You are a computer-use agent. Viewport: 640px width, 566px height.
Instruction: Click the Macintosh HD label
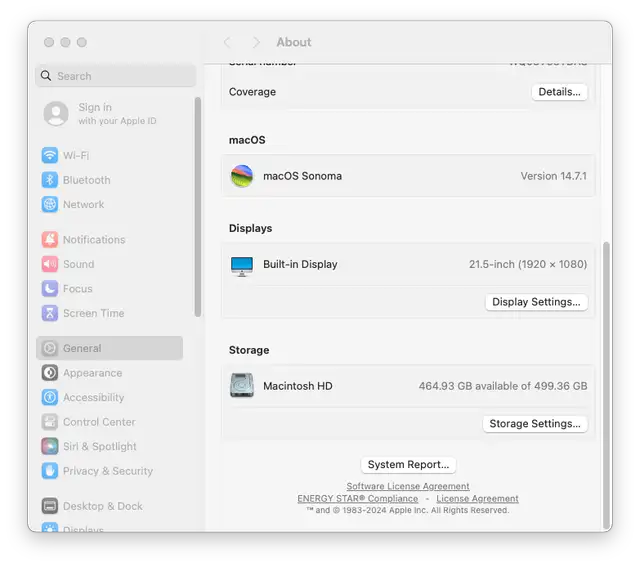298,386
